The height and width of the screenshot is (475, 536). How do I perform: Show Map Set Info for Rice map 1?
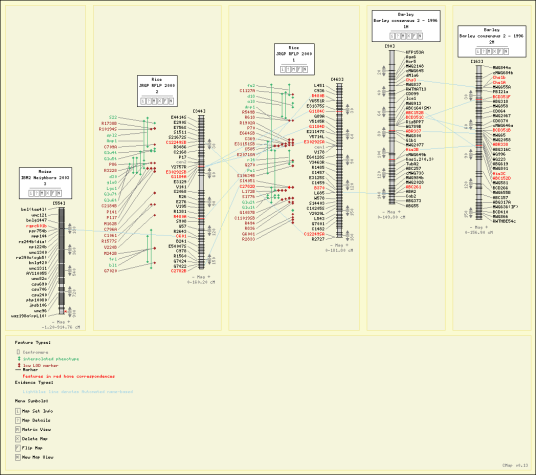[282, 69]
